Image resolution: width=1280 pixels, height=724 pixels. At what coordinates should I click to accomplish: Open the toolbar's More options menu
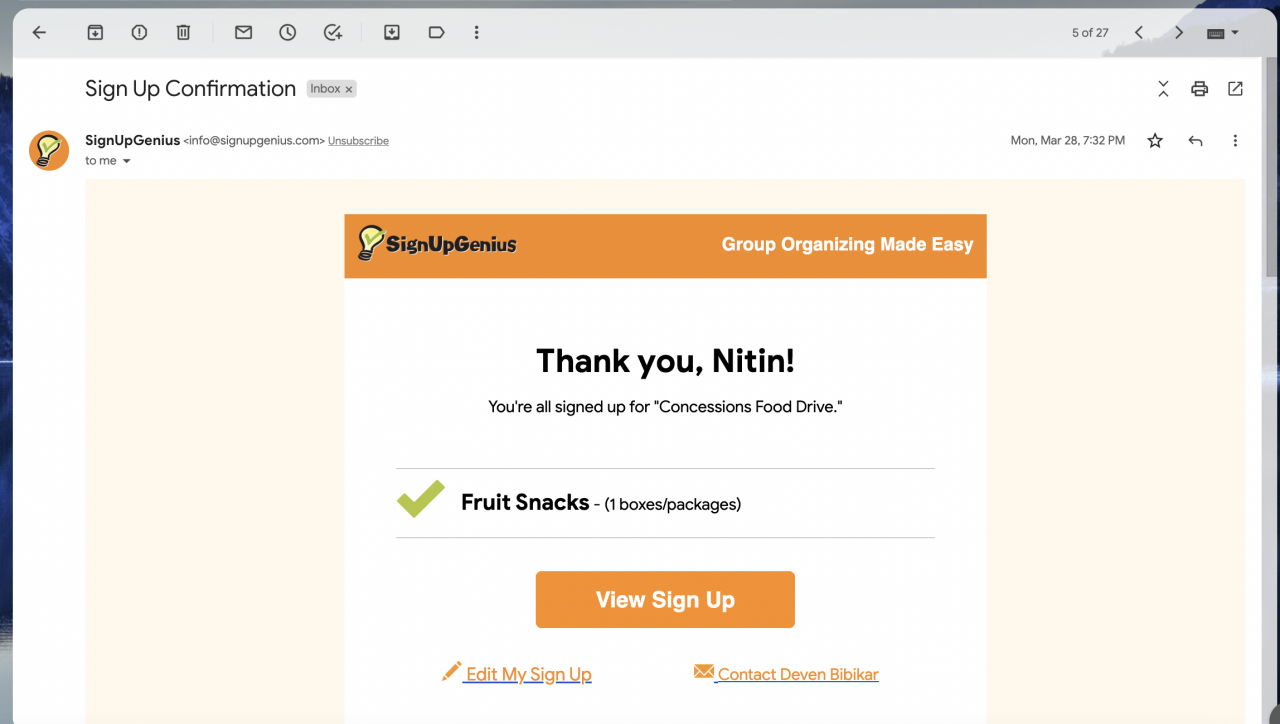477,33
